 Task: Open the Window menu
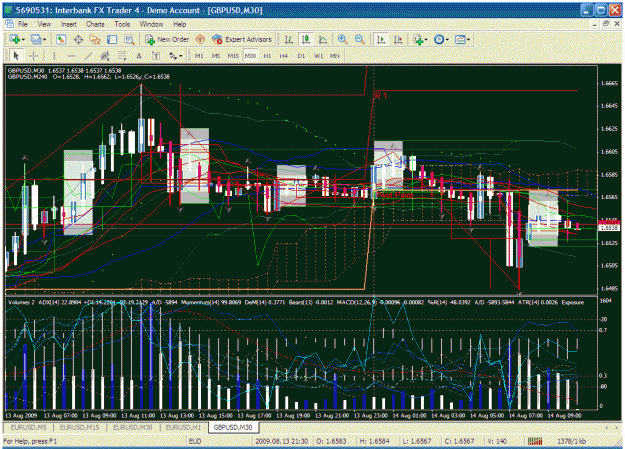151,24
